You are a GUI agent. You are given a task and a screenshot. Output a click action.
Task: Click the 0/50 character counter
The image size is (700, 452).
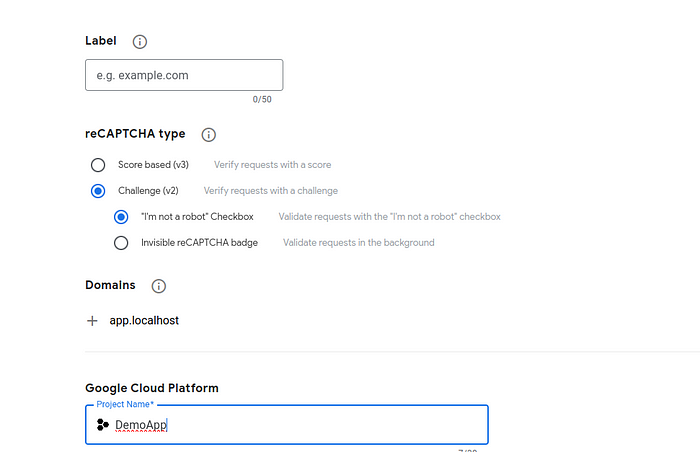262,99
